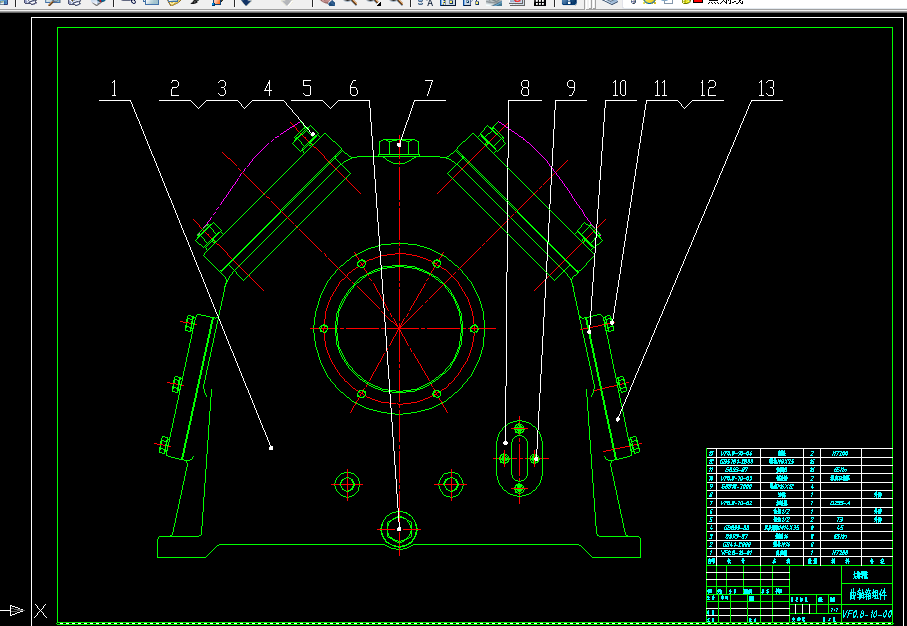Select part callout number 9
This screenshot has width=907, height=626.
571,89
